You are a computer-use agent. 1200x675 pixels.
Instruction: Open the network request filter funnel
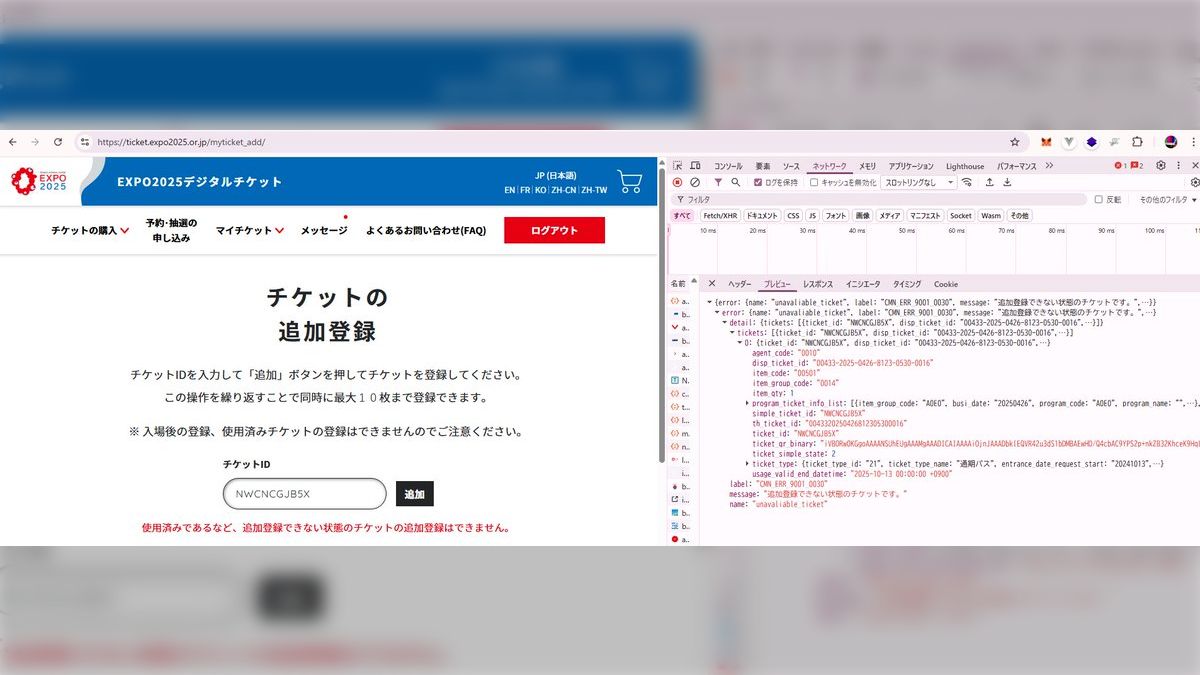point(718,182)
